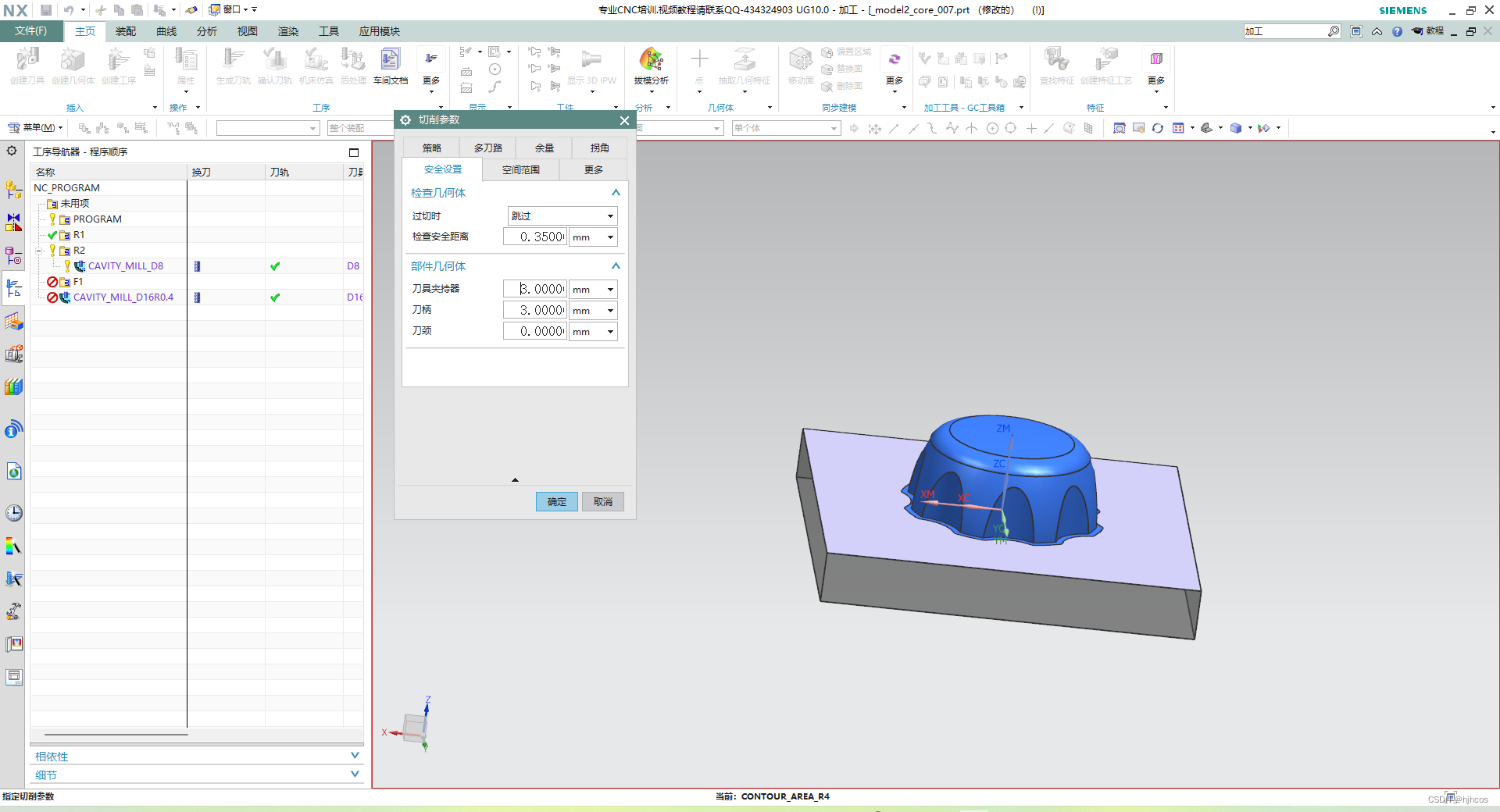Switch to the 余量 tab

(544, 148)
